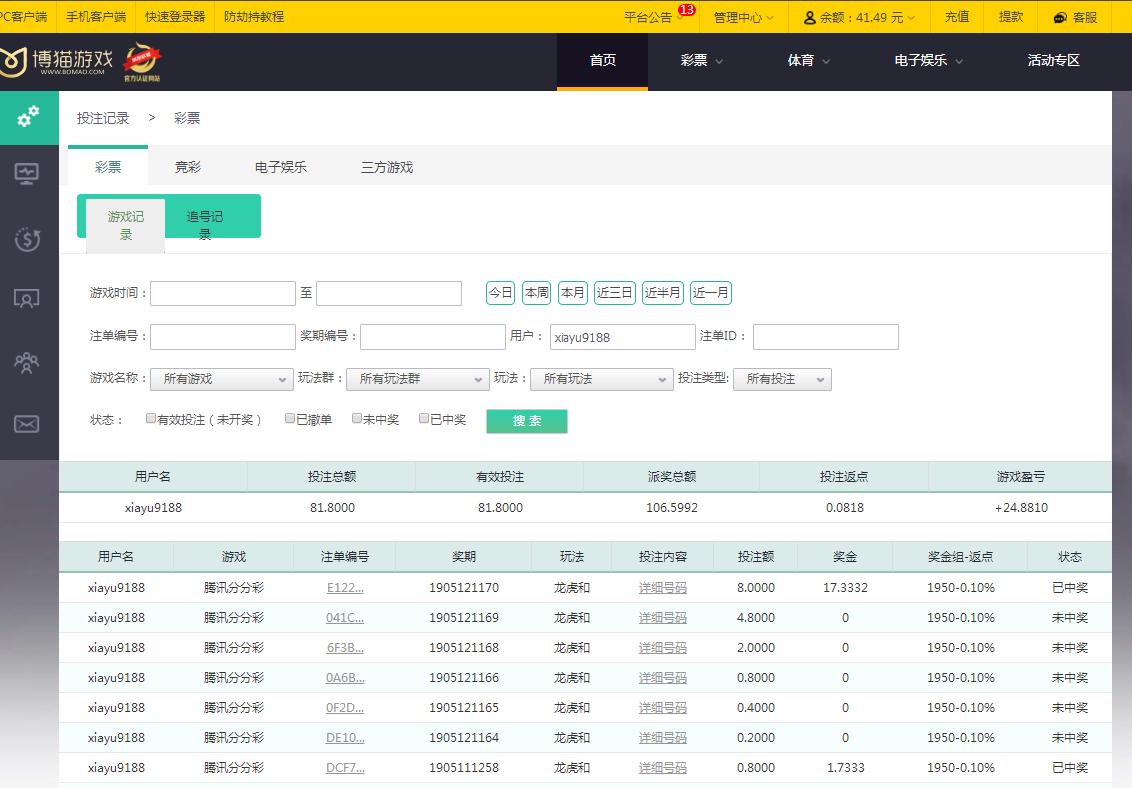Select the 三方游戏 tab
This screenshot has width=1132, height=788.
click(387, 167)
